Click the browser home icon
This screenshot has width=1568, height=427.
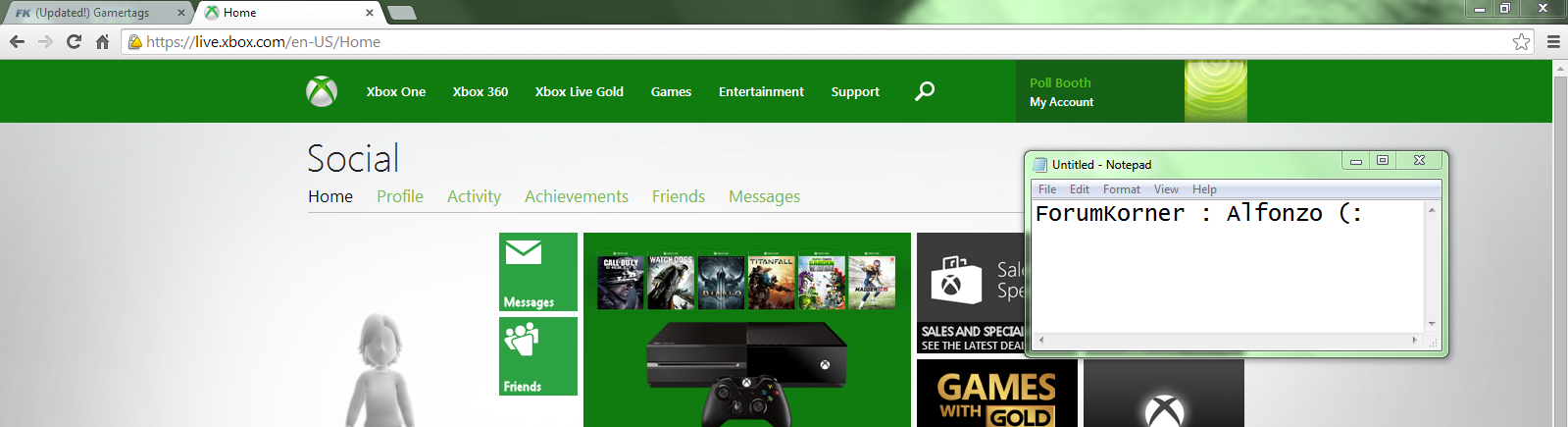[x=102, y=41]
